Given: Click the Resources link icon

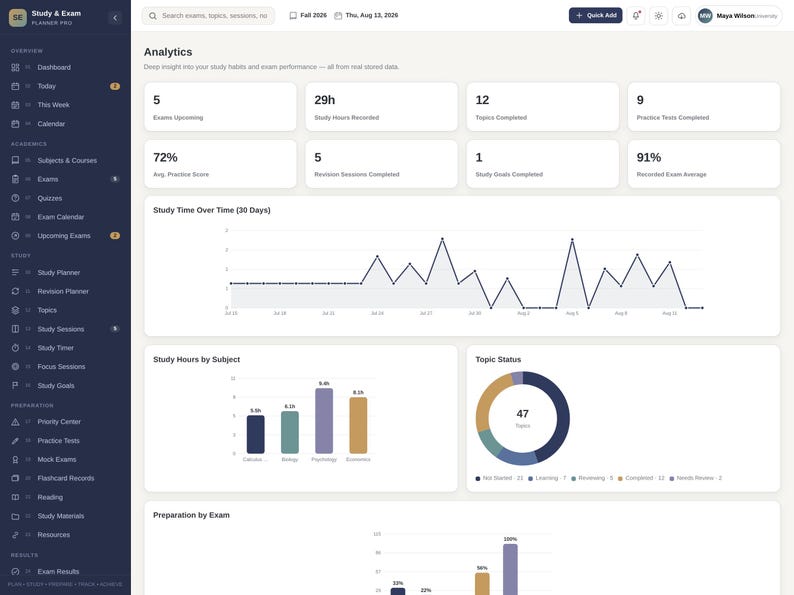Looking at the screenshot, I should (15, 535).
